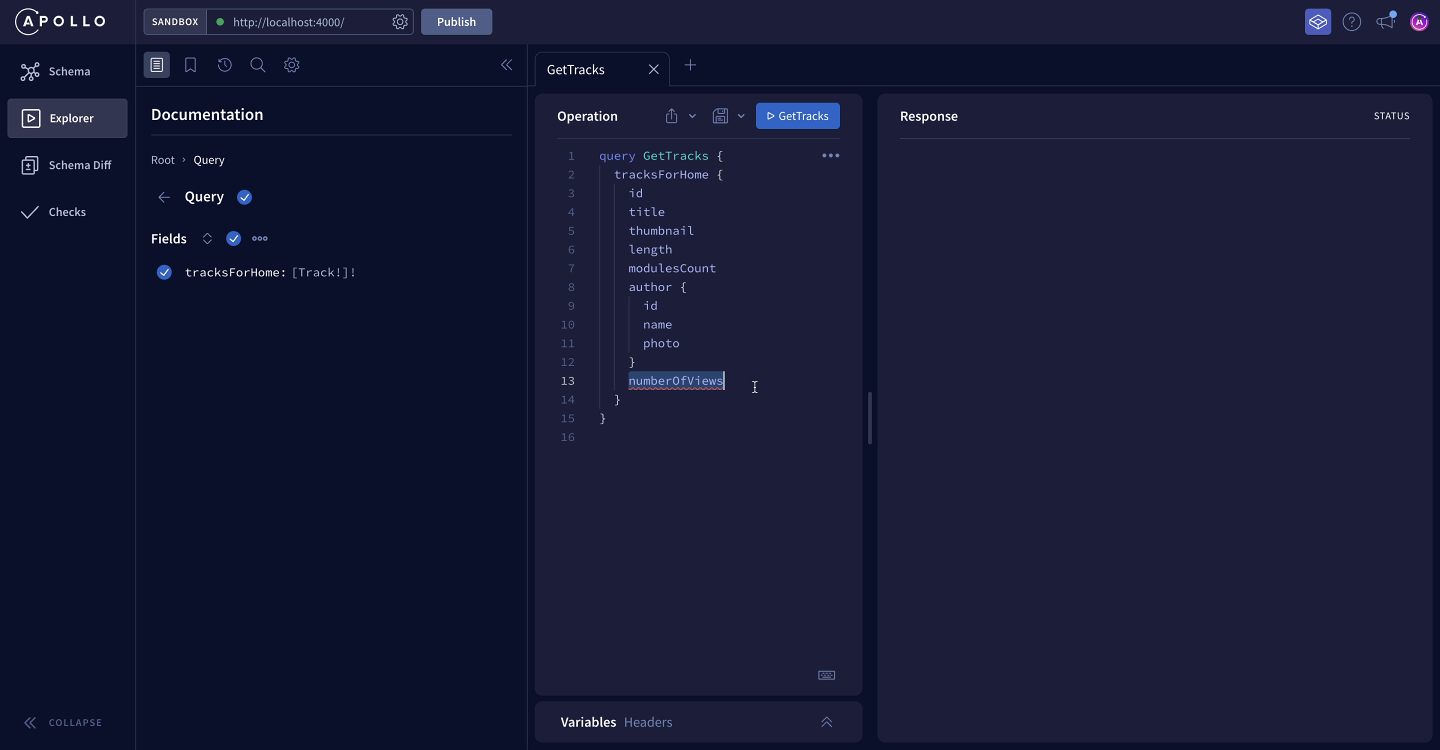Close the GetTracks tab
1440x750 pixels.
point(654,69)
